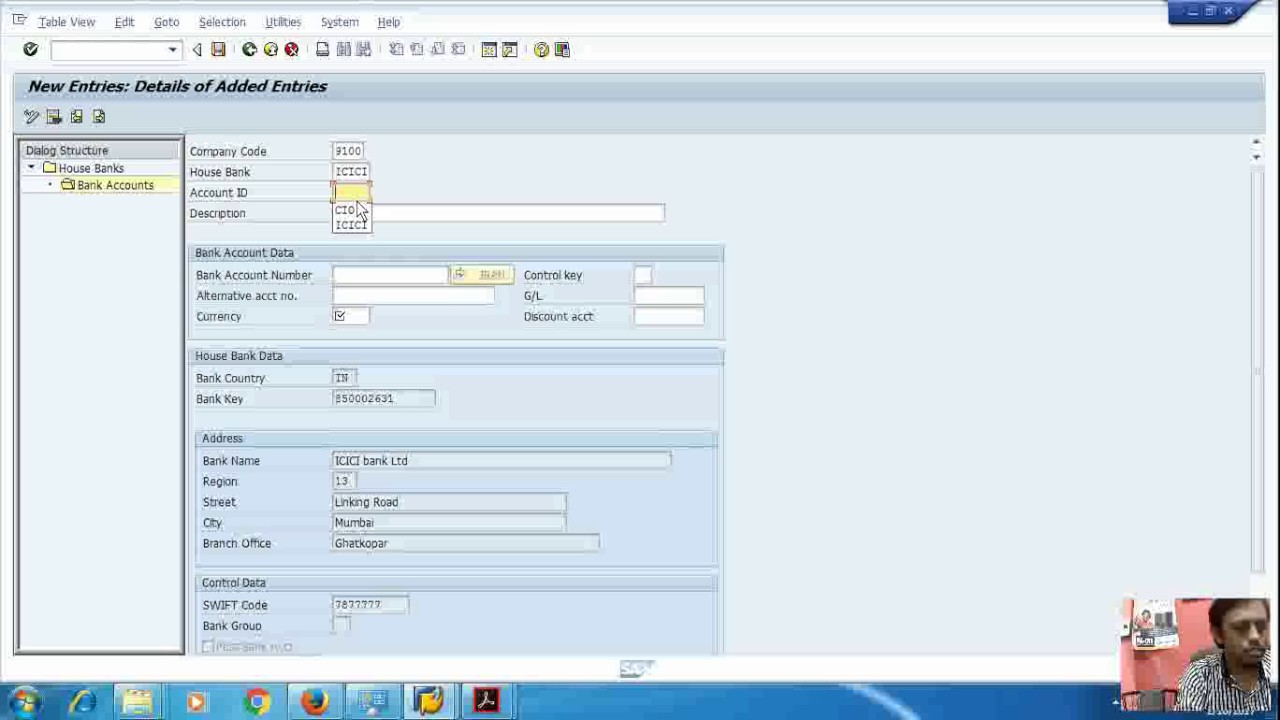Choose CIO from Account ID suggestions
The height and width of the screenshot is (720, 1280).
345,210
